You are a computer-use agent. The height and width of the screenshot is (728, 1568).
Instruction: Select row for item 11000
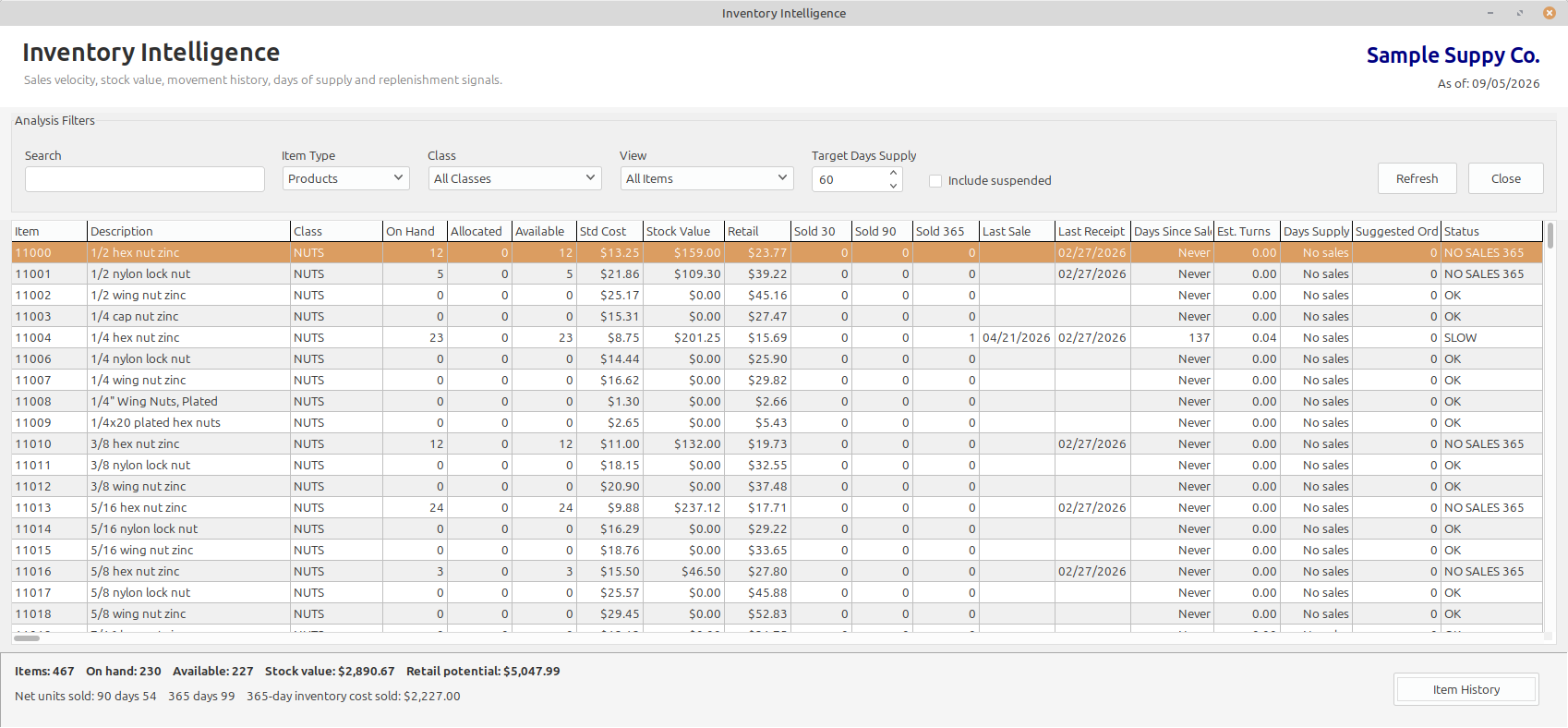click(x=777, y=252)
